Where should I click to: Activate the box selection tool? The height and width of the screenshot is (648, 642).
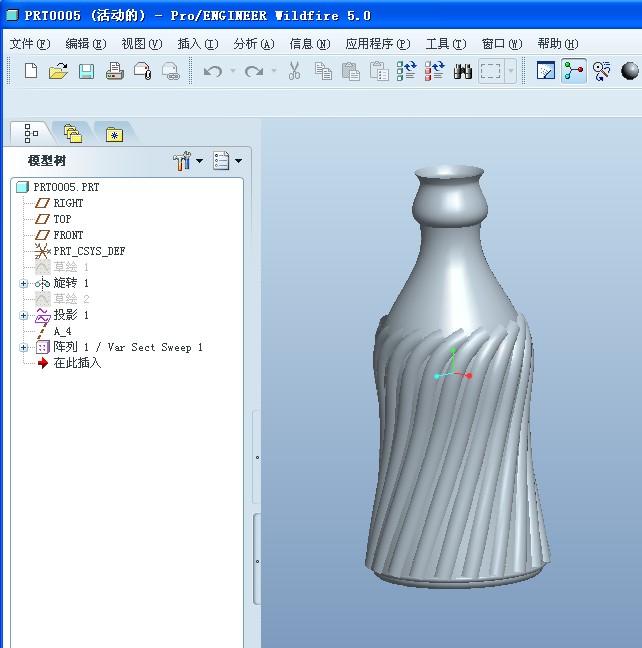click(491, 71)
